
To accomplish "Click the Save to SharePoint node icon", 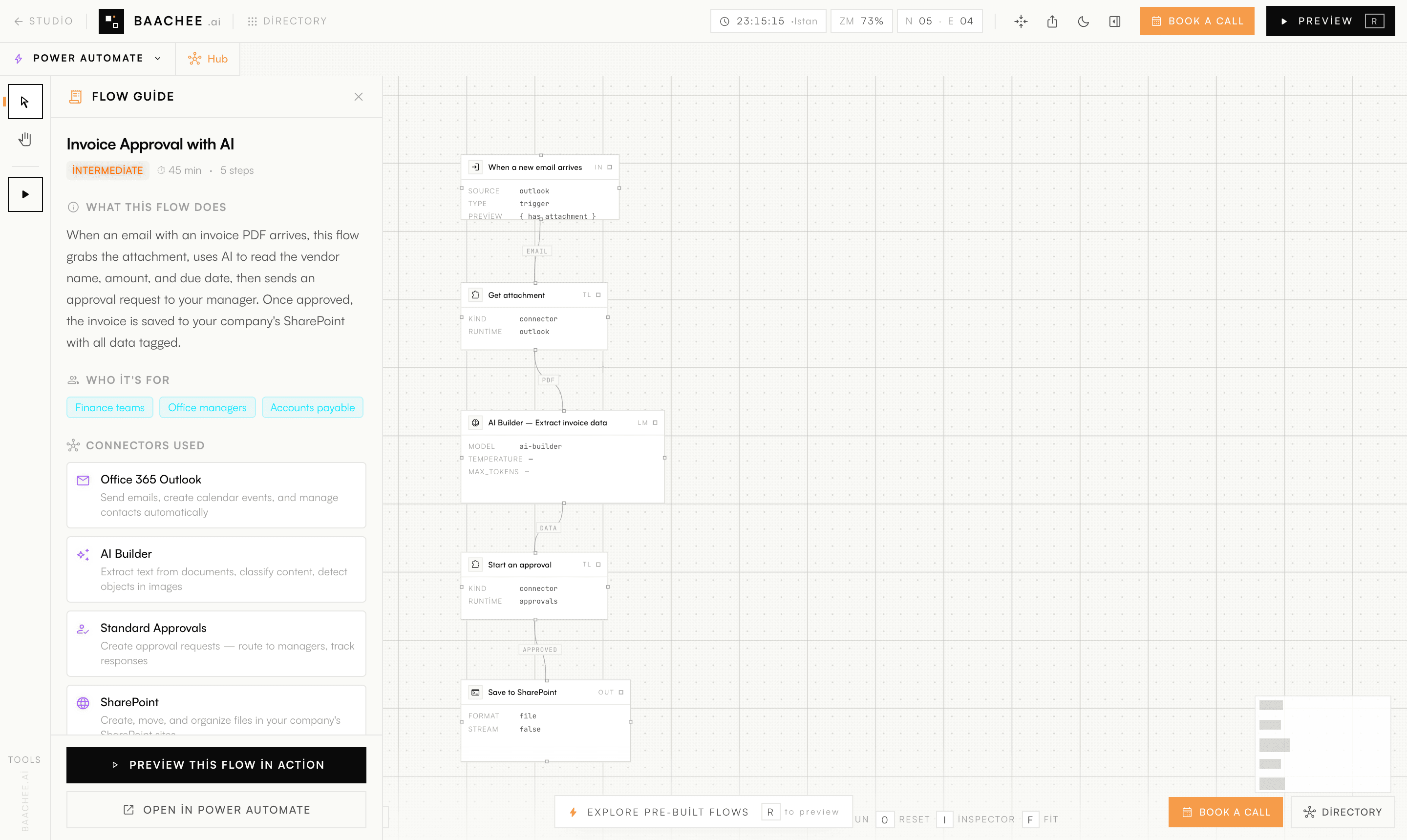I will [x=476, y=692].
